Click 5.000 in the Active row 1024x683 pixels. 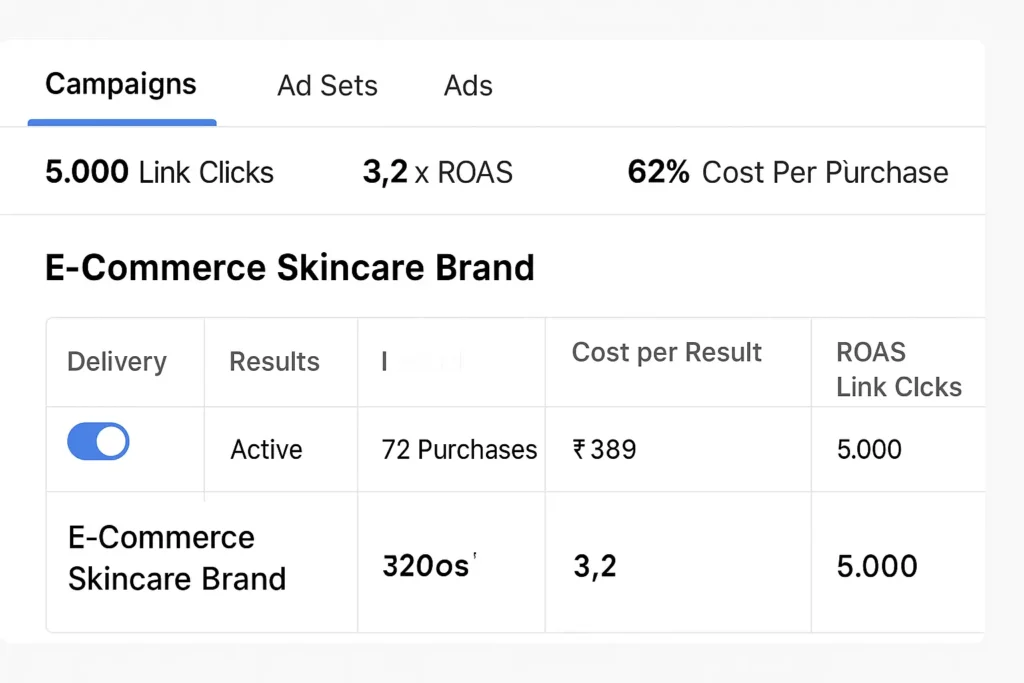point(869,450)
